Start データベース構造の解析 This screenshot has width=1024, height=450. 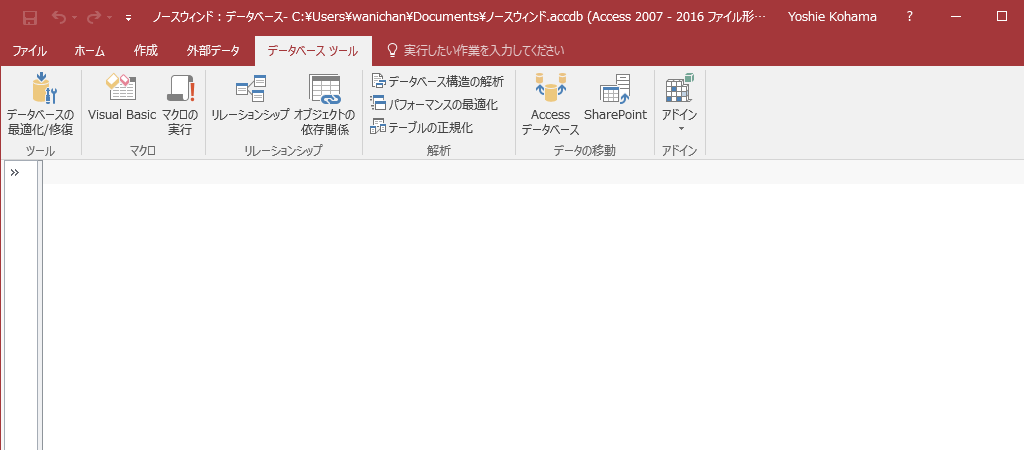(x=437, y=82)
